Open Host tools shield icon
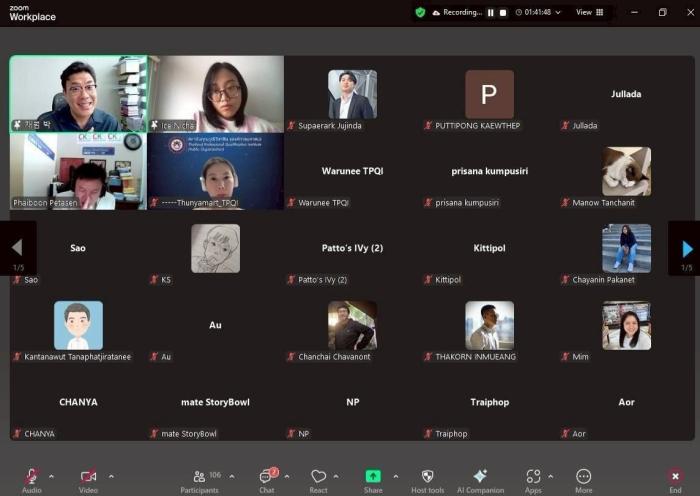 (x=427, y=481)
